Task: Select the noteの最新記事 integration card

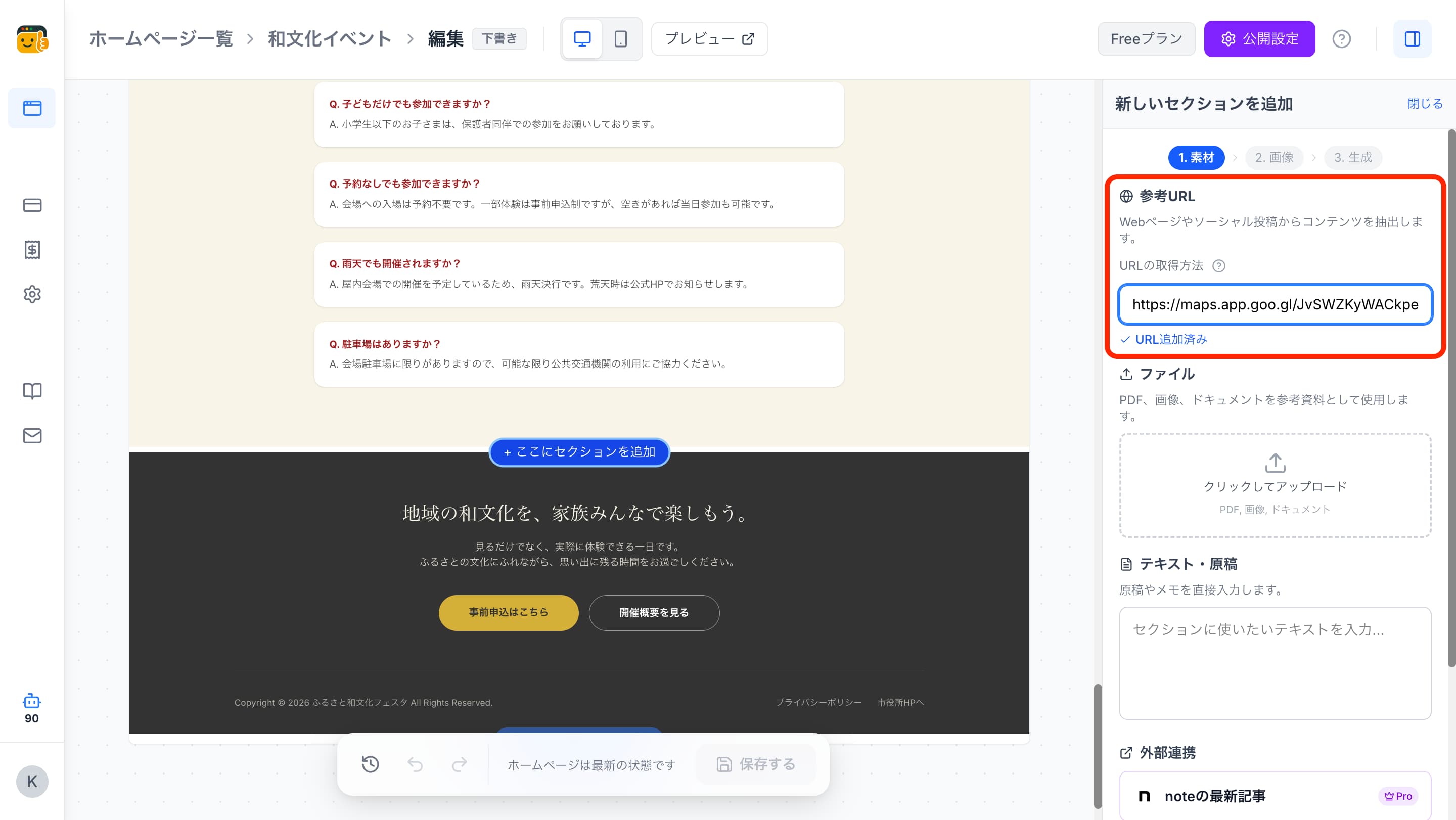Action: 1275,796
